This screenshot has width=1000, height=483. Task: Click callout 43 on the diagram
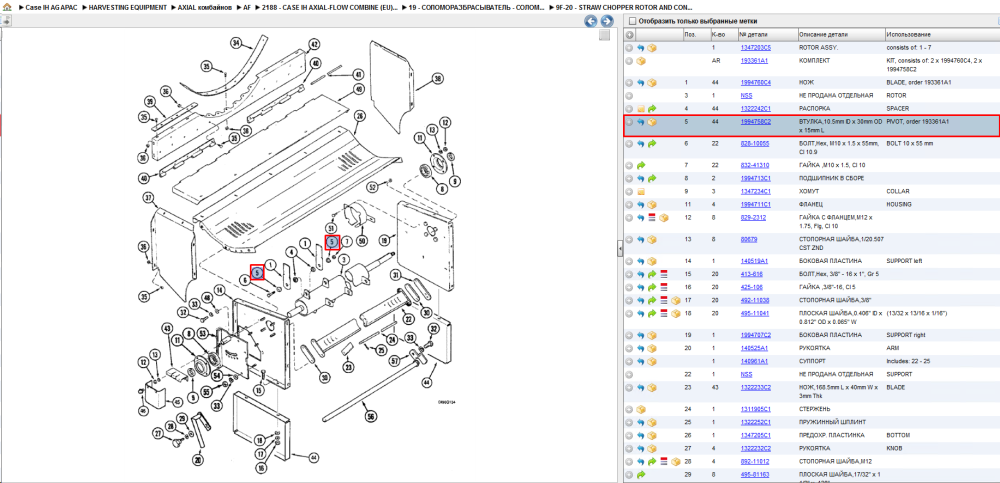click(167, 328)
